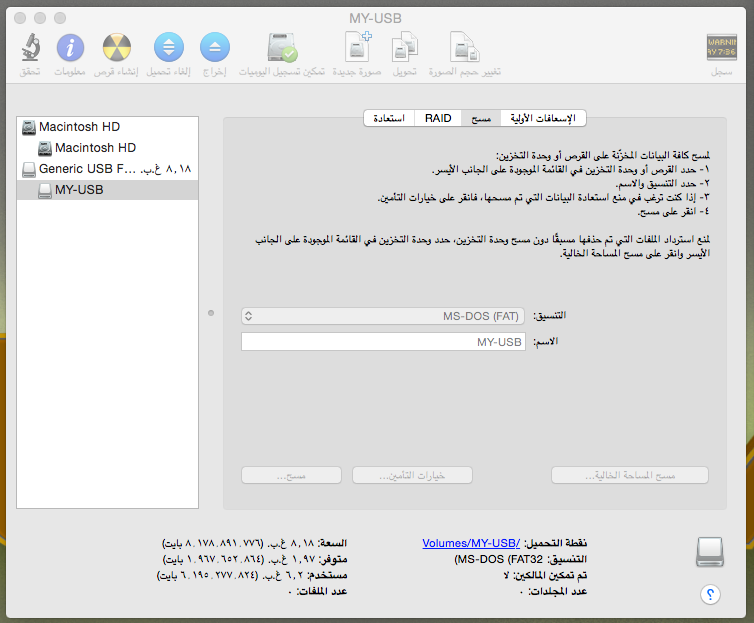Viewport: 754px width, 623px height.
Task: Click the Erase... button (مسح...)
Action: click(291, 475)
